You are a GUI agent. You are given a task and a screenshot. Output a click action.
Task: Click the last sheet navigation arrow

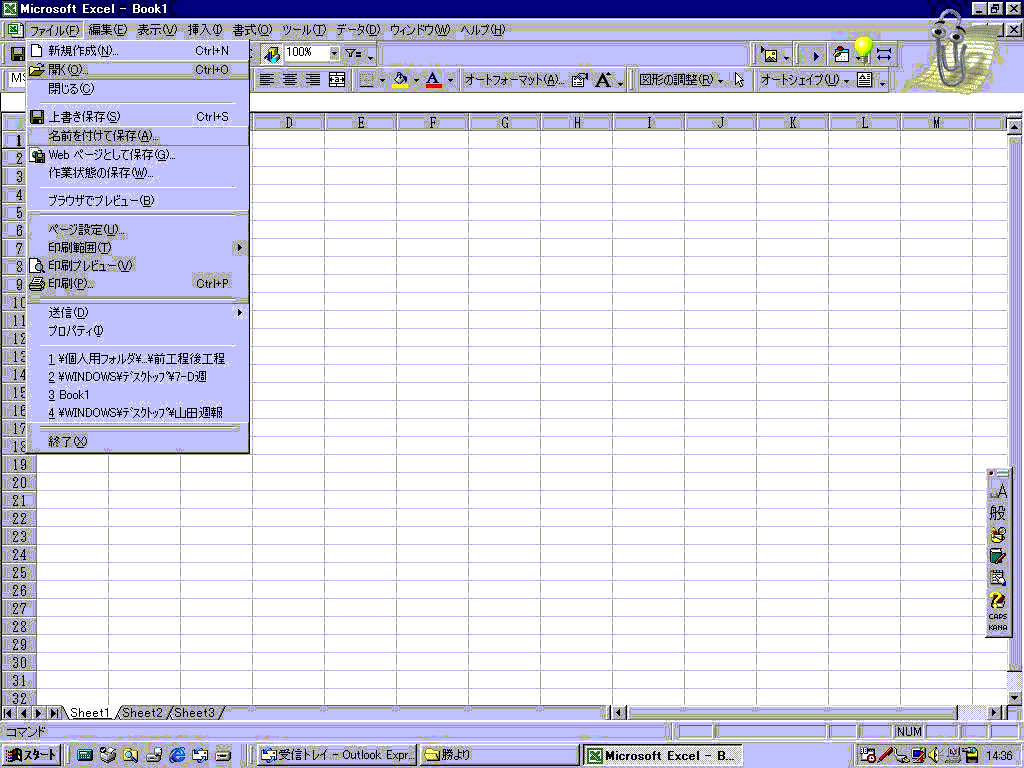(x=55, y=712)
